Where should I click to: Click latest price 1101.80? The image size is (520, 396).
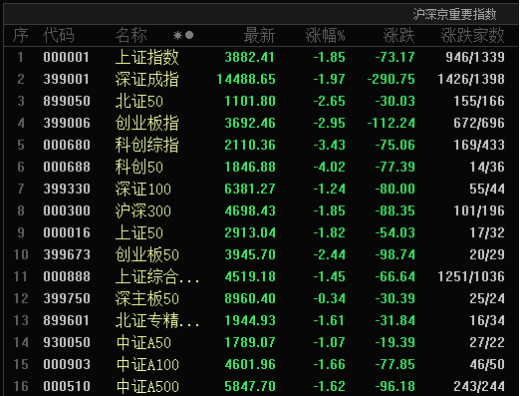(250, 101)
